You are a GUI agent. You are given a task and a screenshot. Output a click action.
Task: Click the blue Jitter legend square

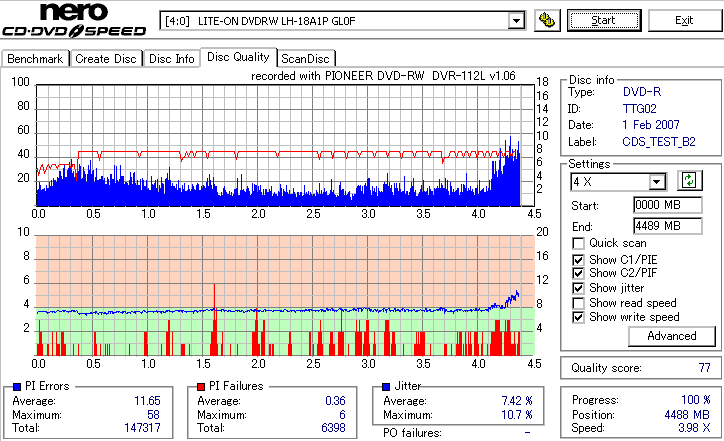[386, 387]
